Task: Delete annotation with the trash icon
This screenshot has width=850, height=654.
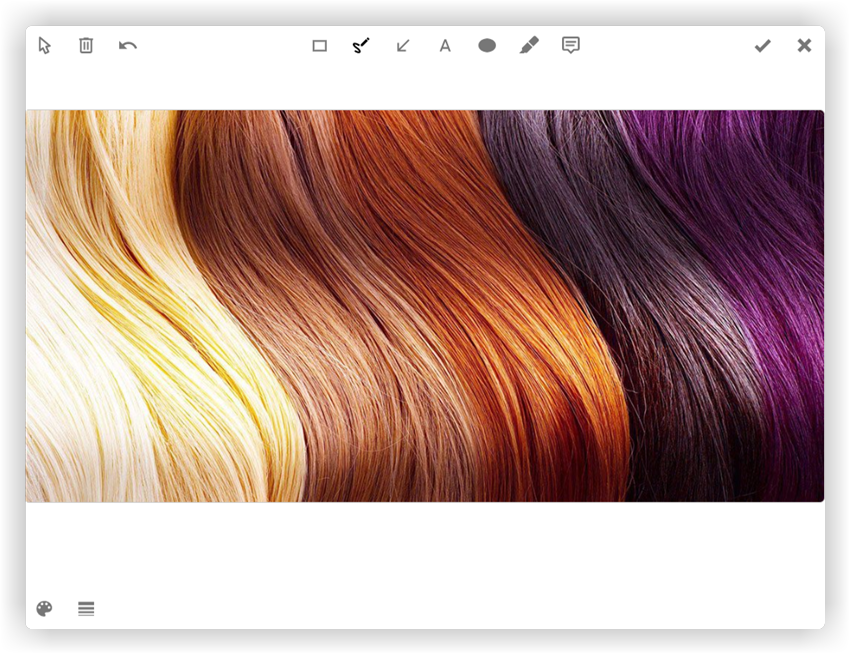Action: (86, 46)
